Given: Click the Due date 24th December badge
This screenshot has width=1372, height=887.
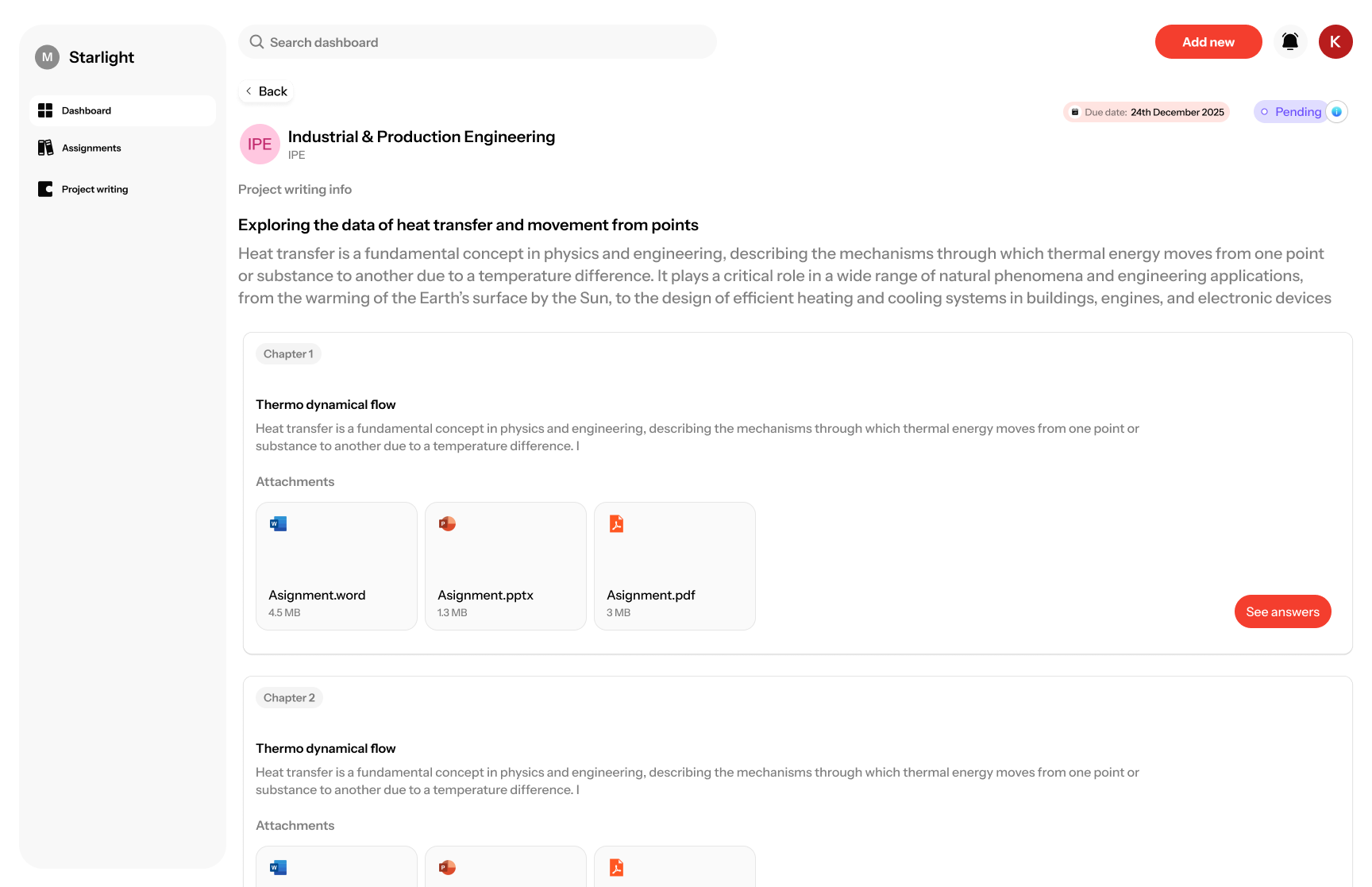Looking at the screenshot, I should (1147, 112).
